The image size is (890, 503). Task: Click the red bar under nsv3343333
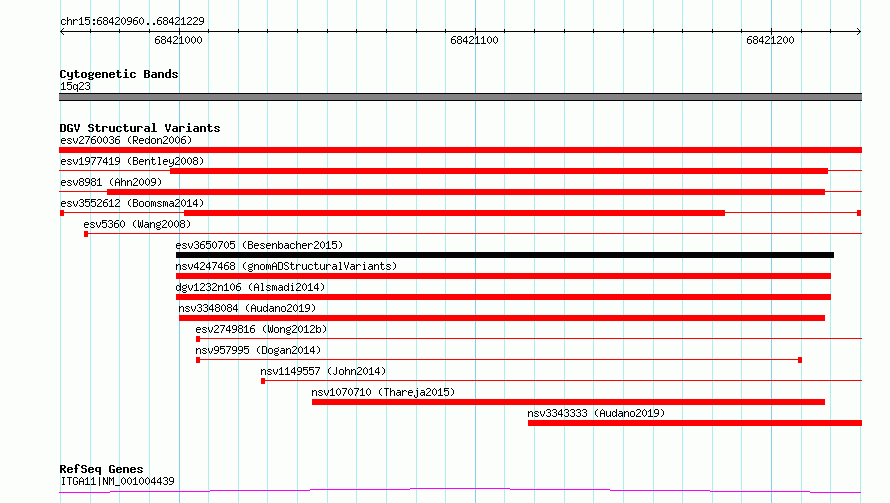[695, 423]
